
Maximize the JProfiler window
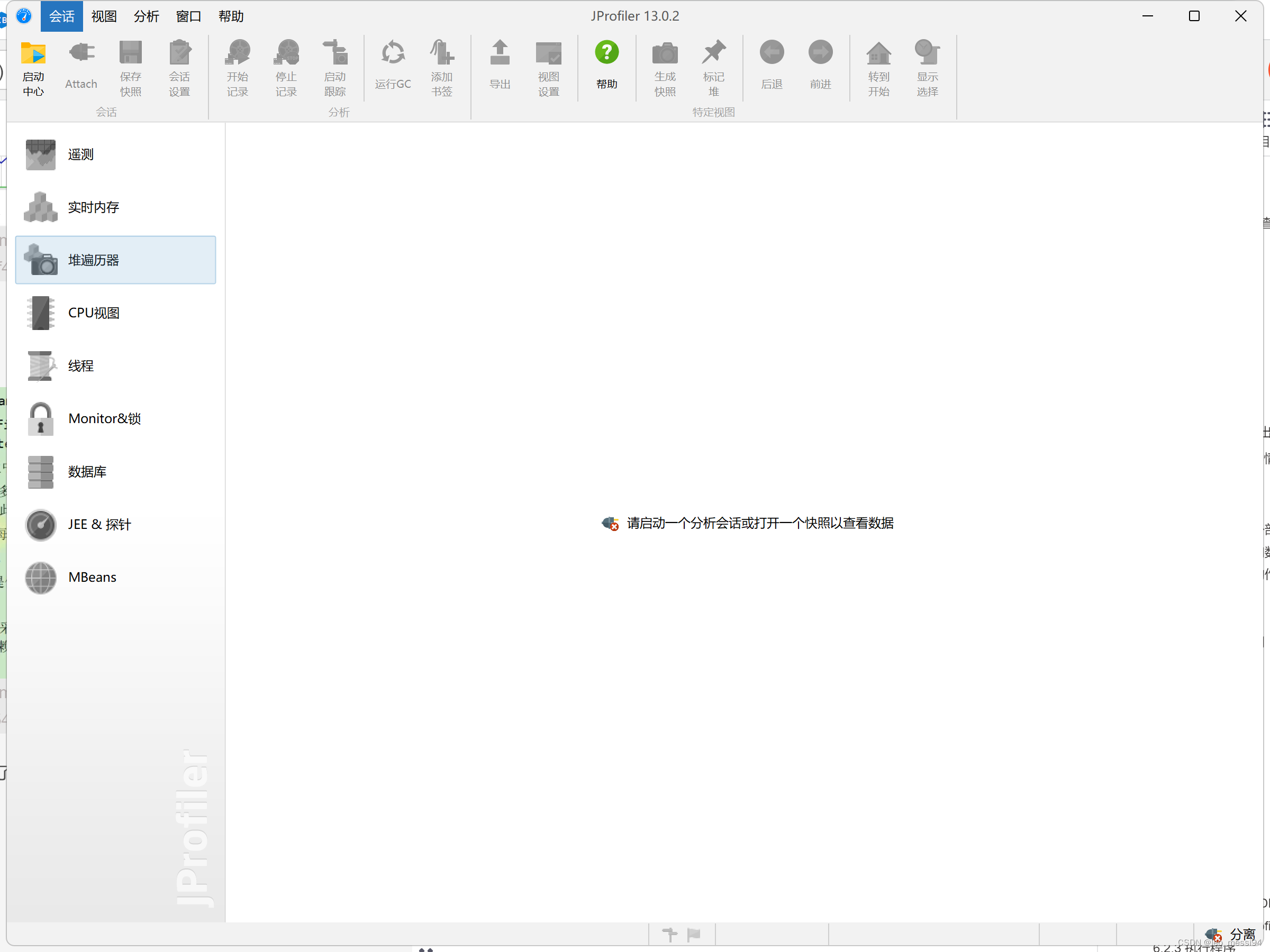pyautogui.click(x=1194, y=16)
